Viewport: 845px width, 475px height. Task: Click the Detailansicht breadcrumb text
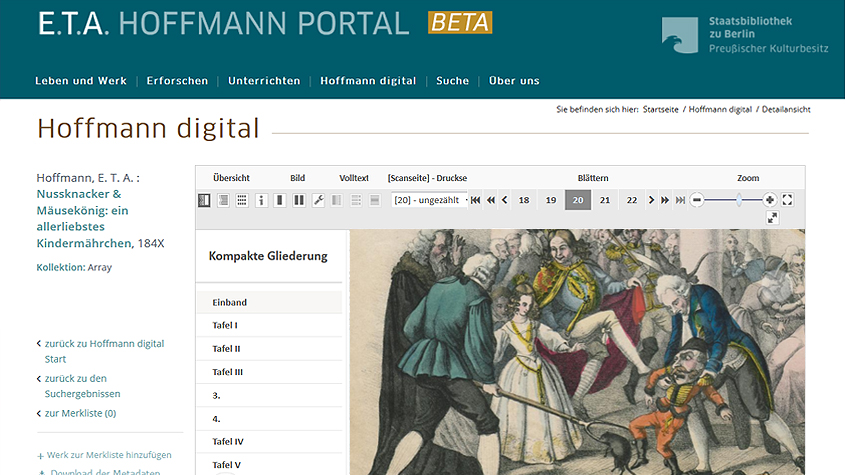pyautogui.click(x=786, y=109)
